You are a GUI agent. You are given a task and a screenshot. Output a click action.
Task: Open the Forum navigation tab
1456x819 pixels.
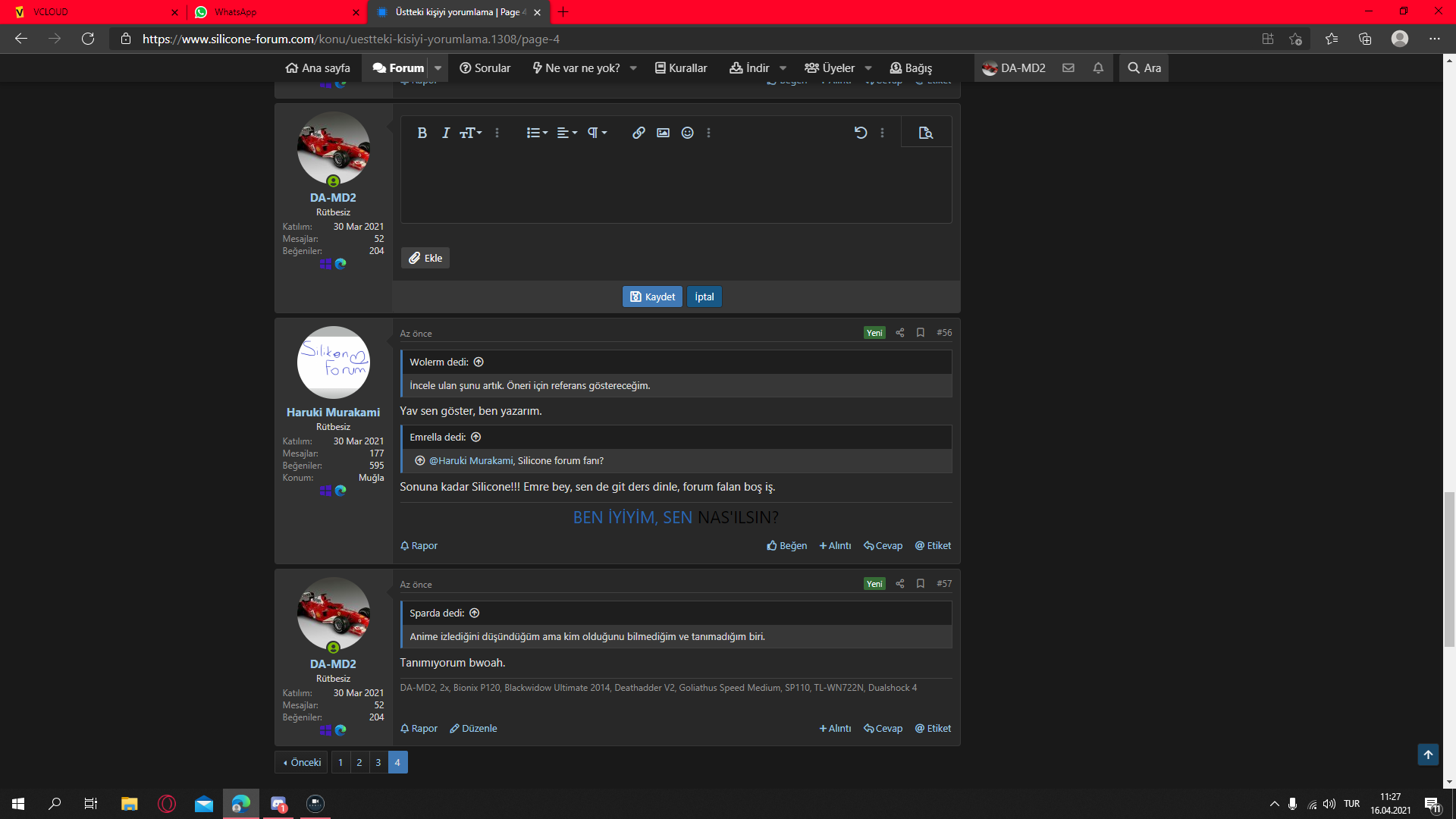pos(398,67)
